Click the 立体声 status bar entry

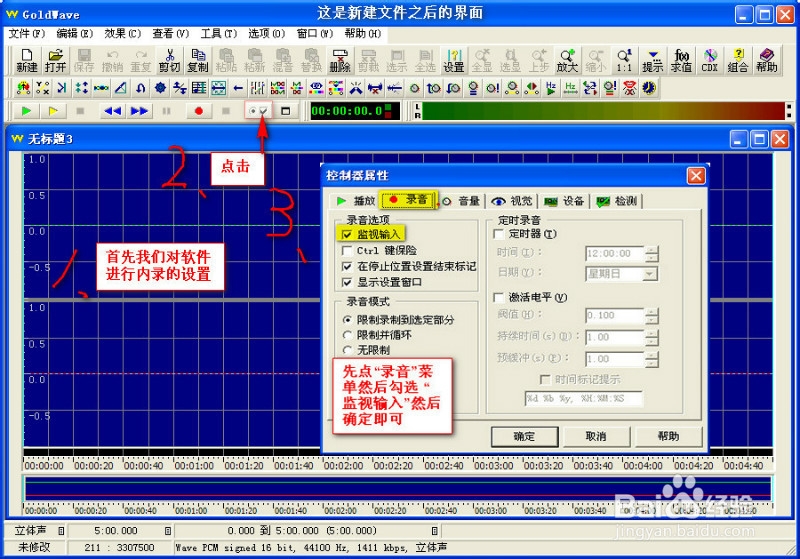31,531
